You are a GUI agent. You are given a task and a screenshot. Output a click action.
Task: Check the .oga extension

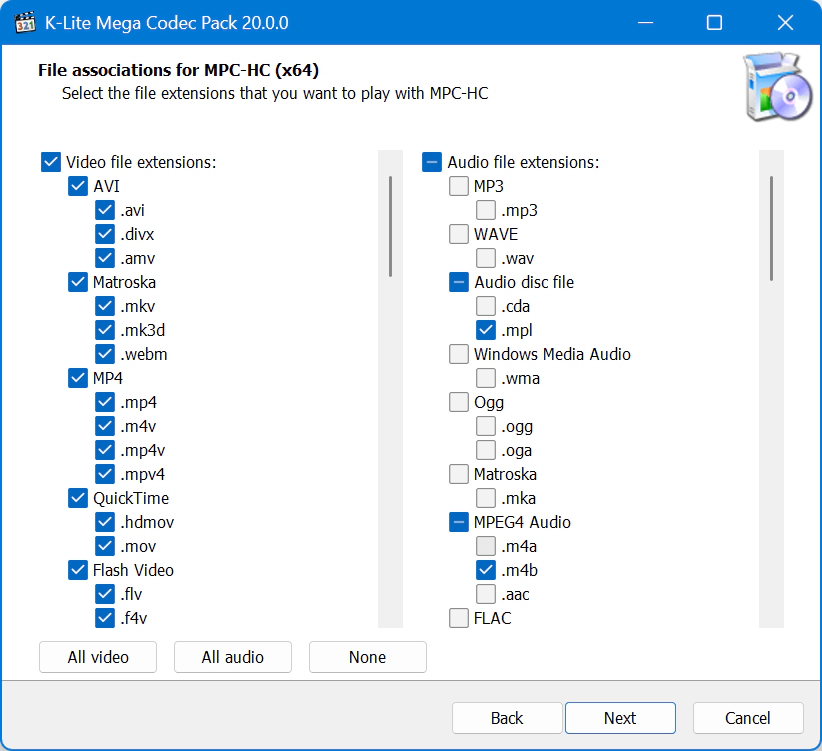(486, 450)
